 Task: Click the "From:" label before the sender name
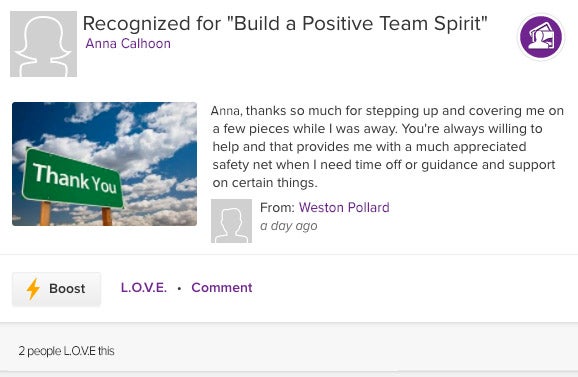coord(277,207)
